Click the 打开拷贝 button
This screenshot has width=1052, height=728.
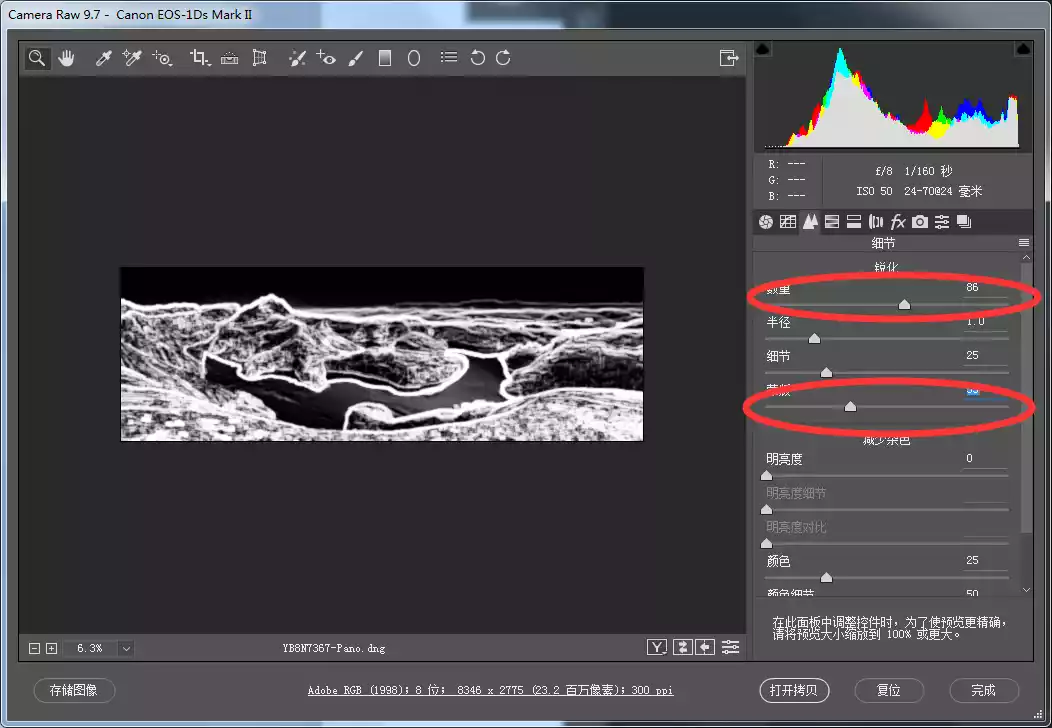click(794, 690)
